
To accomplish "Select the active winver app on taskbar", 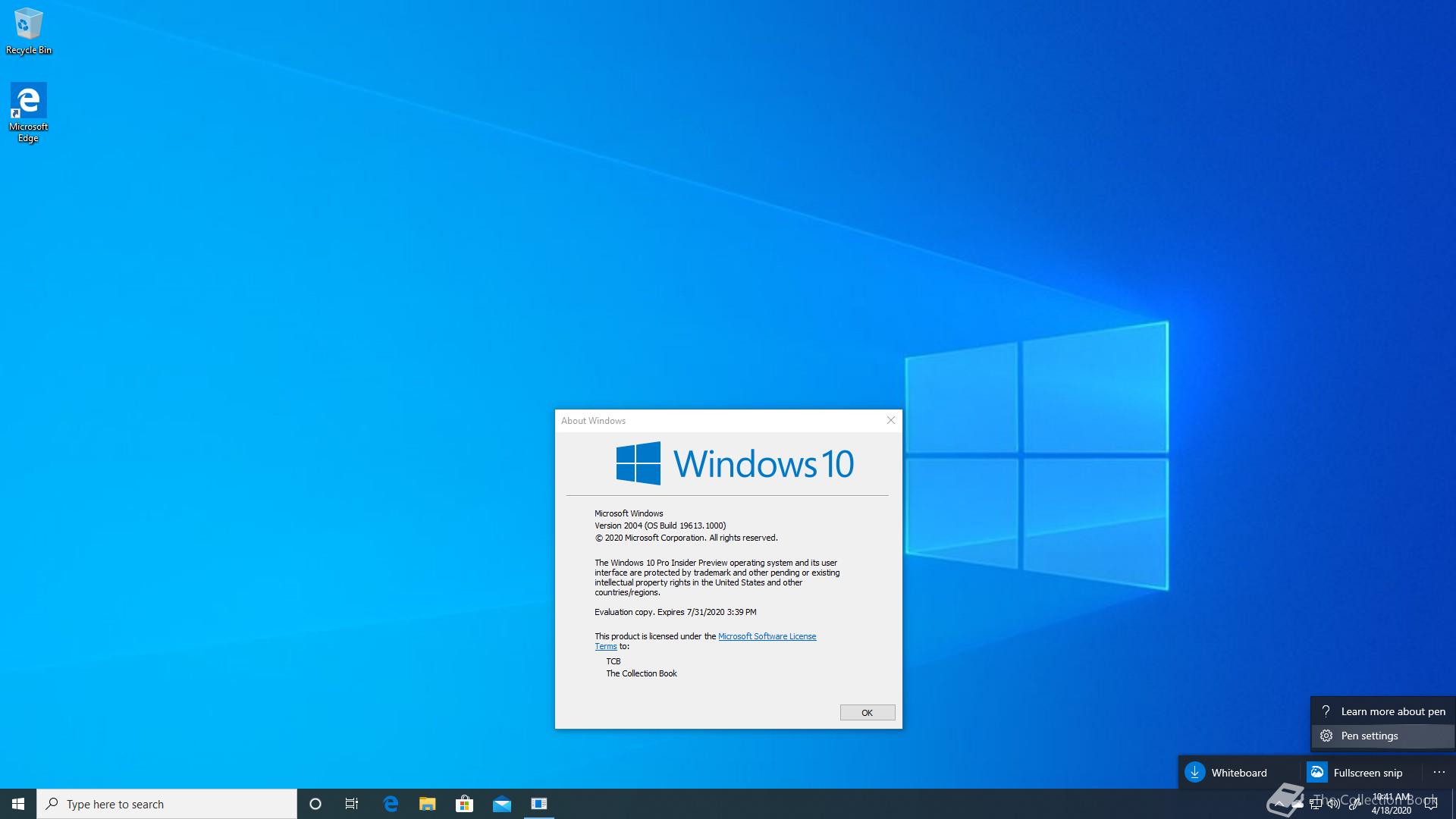I will (x=539, y=804).
